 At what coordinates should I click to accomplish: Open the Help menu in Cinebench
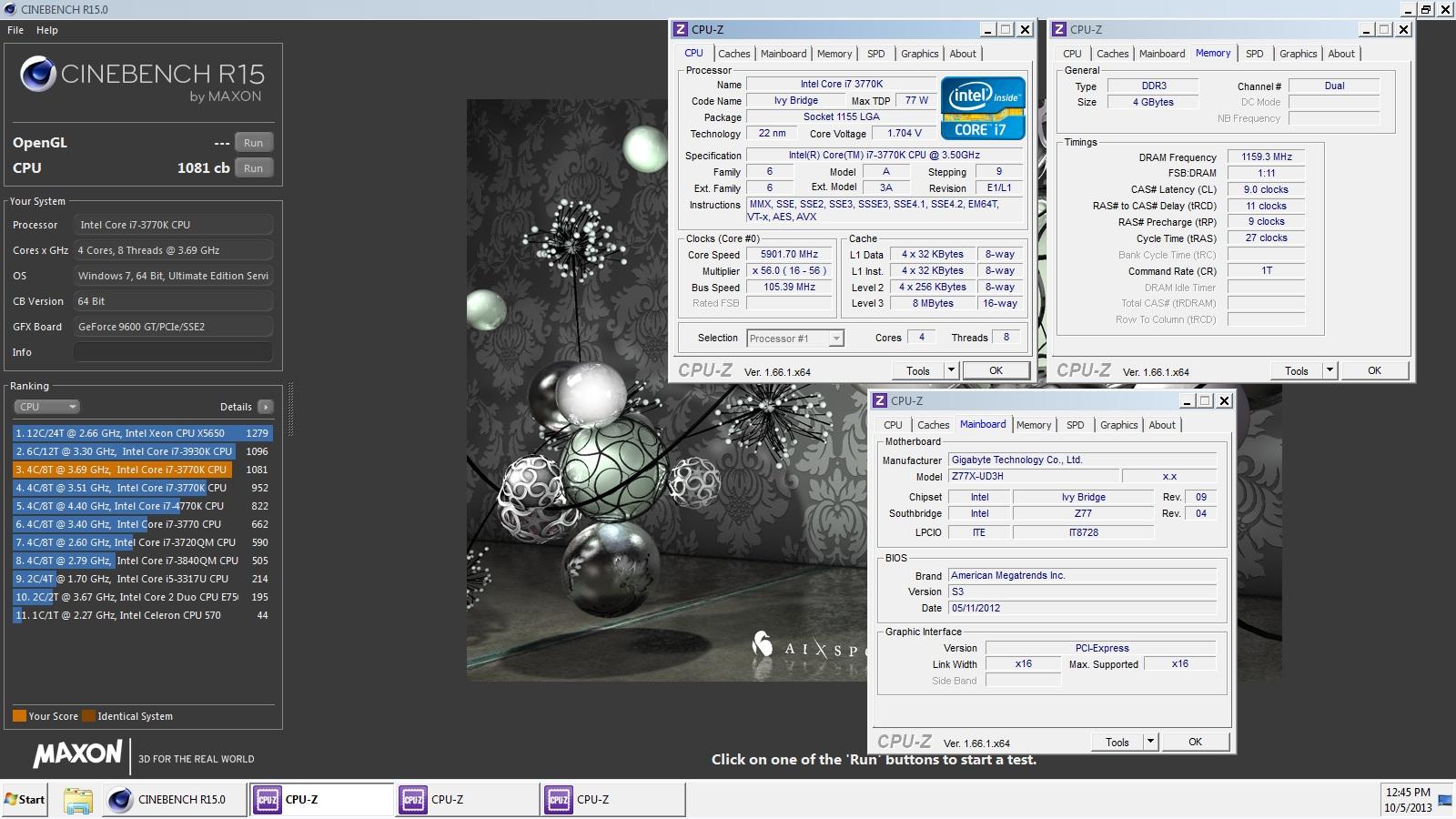click(x=46, y=30)
